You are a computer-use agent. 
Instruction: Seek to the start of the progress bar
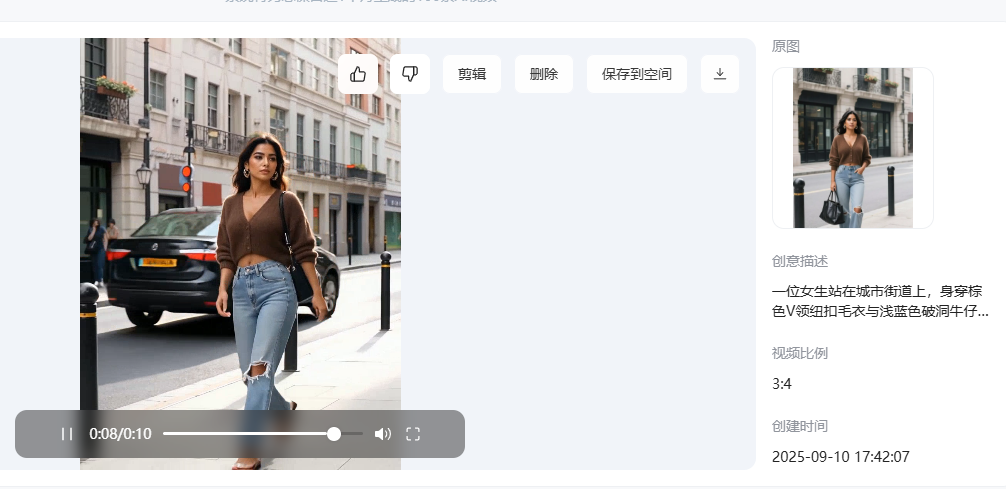(x=166, y=434)
